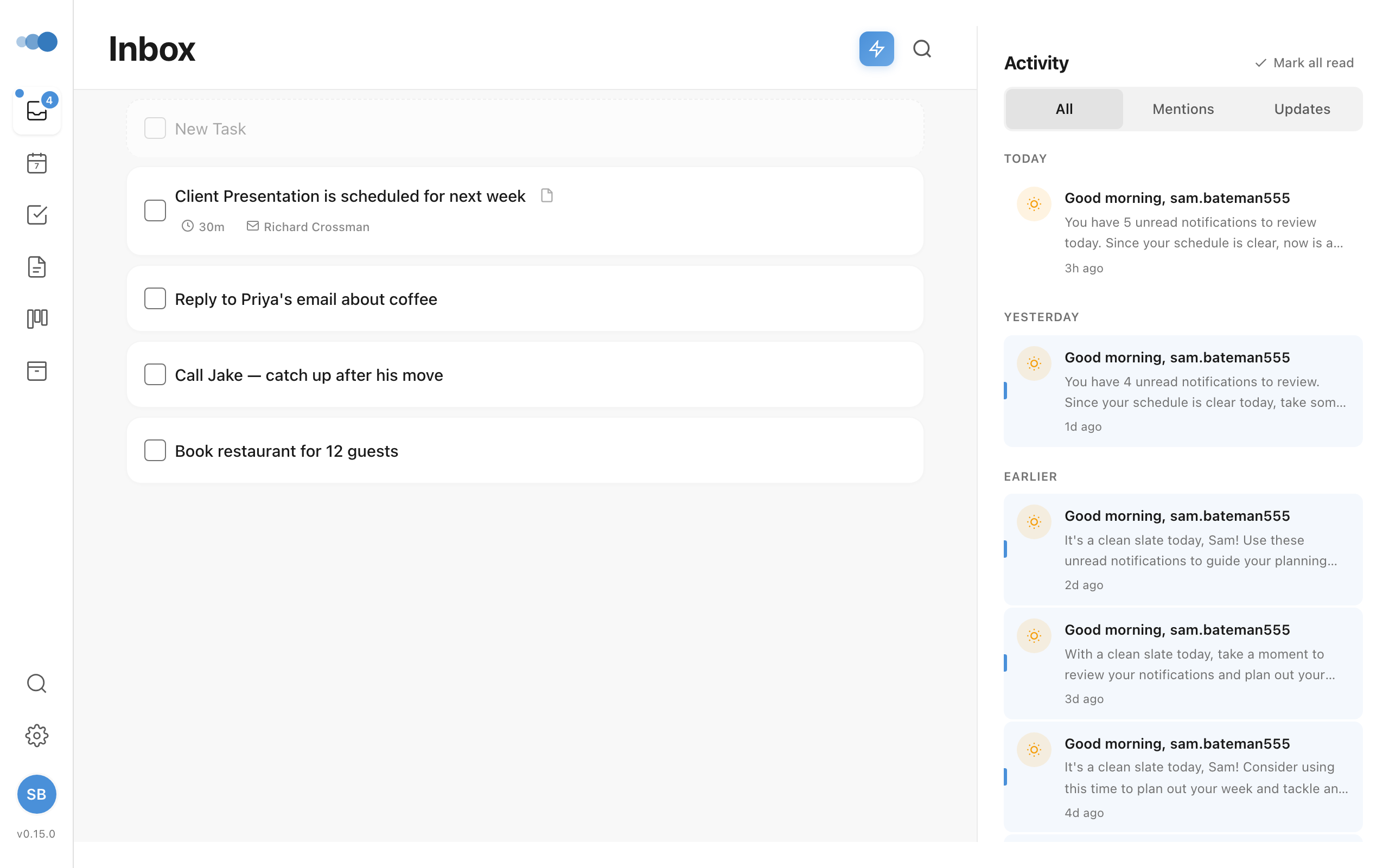The width and height of the screenshot is (1389, 868).
Task: Open the SB profile avatar
Action: pyautogui.click(x=37, y=794)
